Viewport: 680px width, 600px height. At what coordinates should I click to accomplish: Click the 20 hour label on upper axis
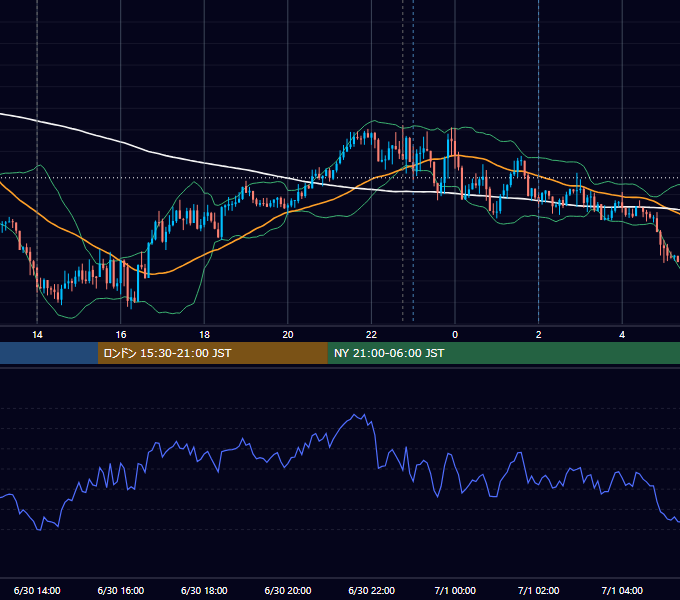[288, 335]
